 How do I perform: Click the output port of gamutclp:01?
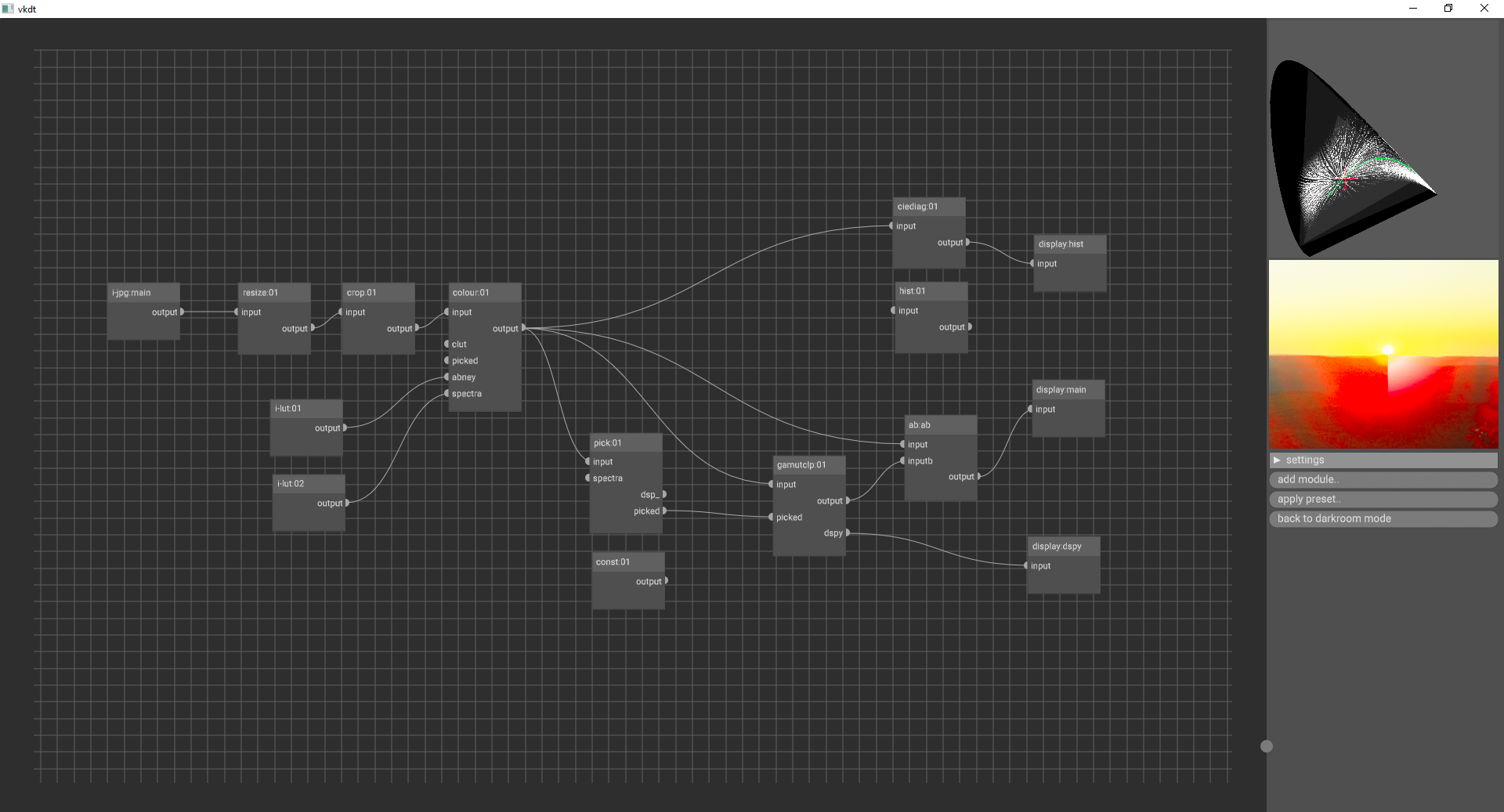tap(848, 501)
